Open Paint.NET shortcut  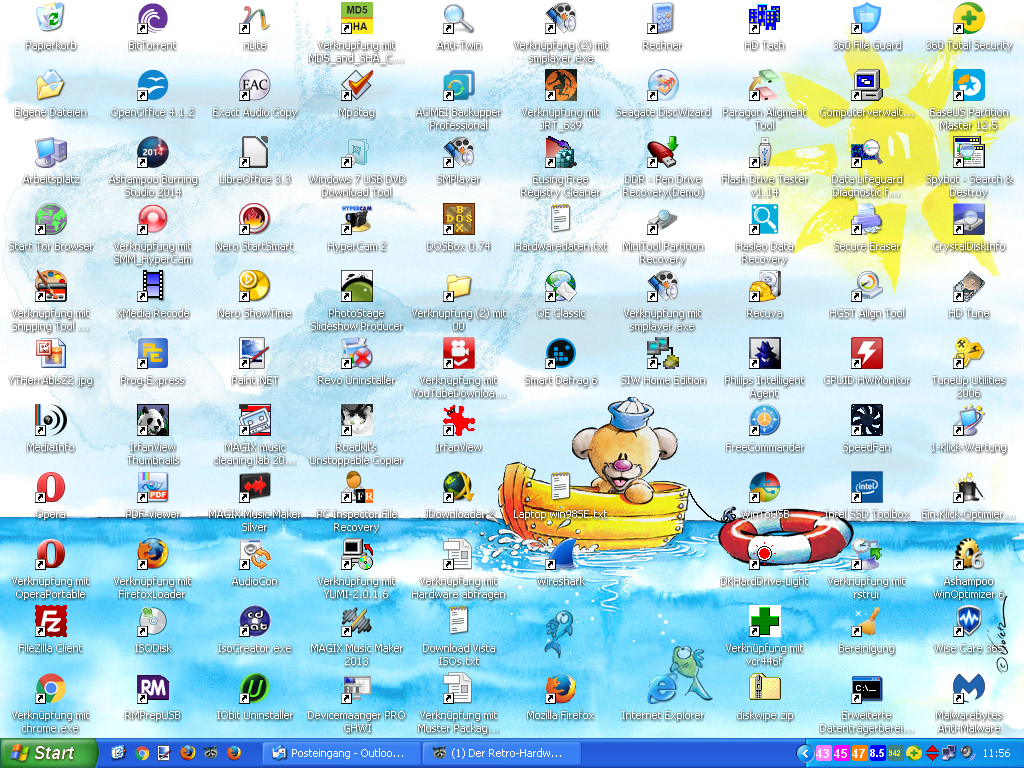tap(255, 353)
